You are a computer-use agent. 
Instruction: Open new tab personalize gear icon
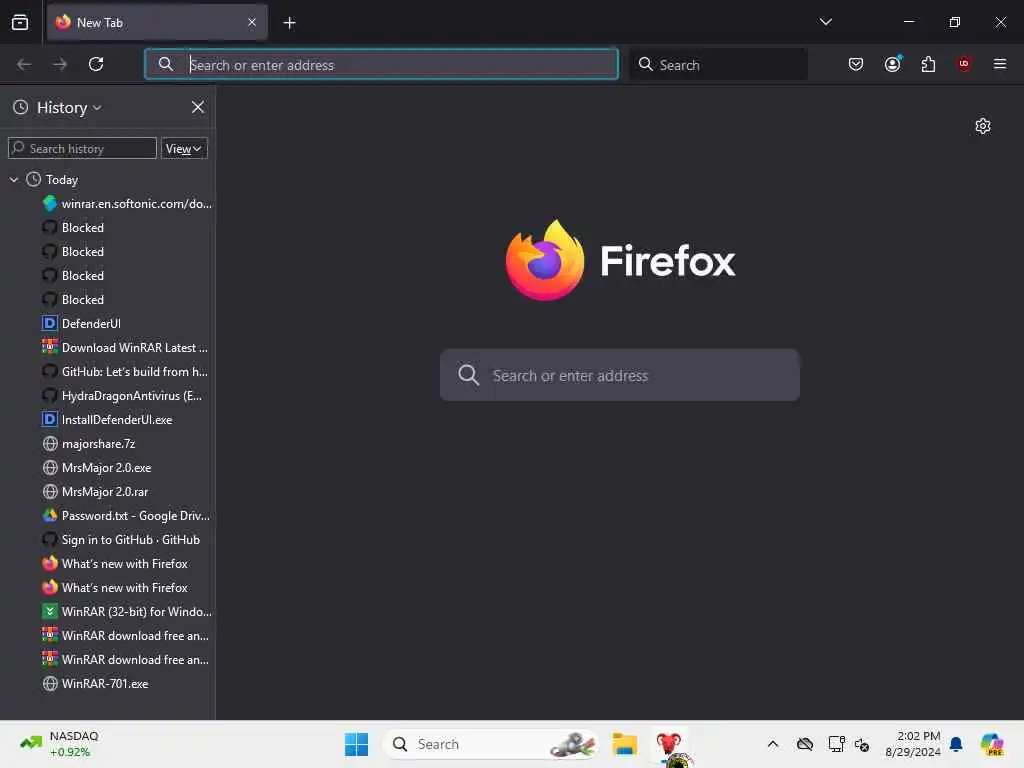tap(982, 126)
